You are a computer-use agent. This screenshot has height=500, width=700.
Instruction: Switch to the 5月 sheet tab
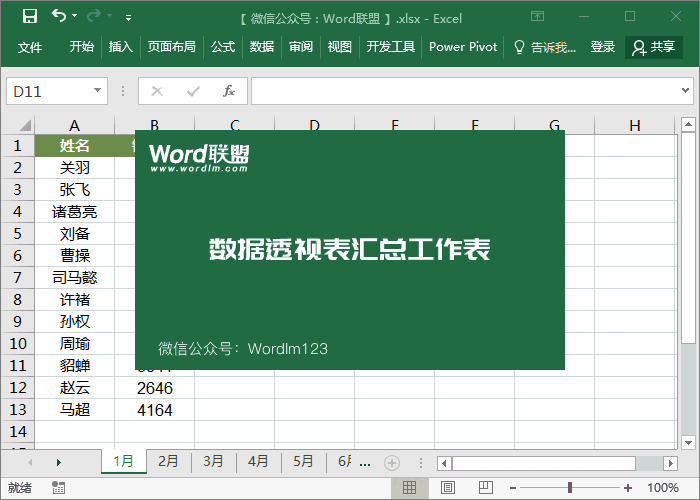click(x=303, y=461)
